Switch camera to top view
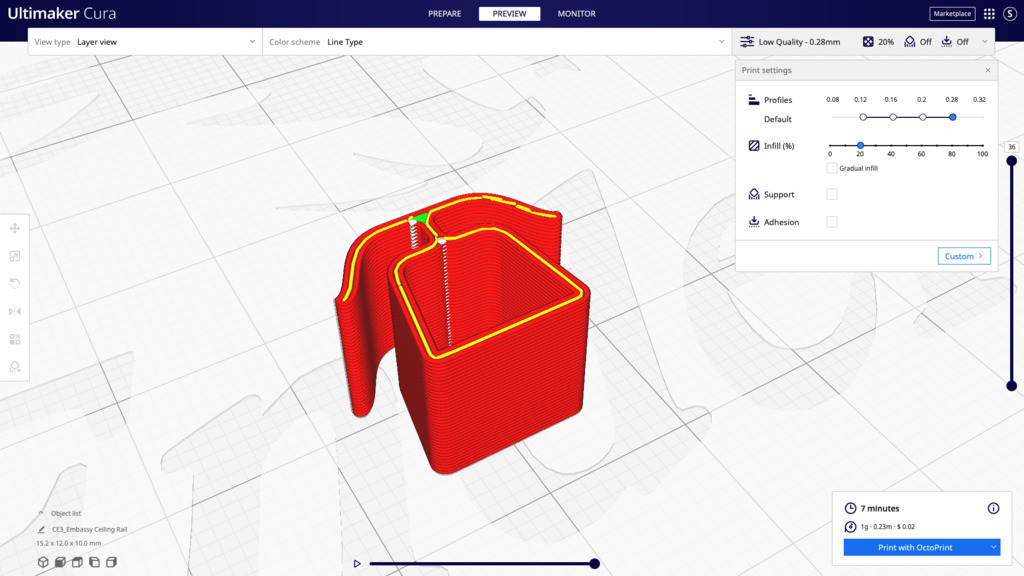1024x576 pixels. [77, 562]
